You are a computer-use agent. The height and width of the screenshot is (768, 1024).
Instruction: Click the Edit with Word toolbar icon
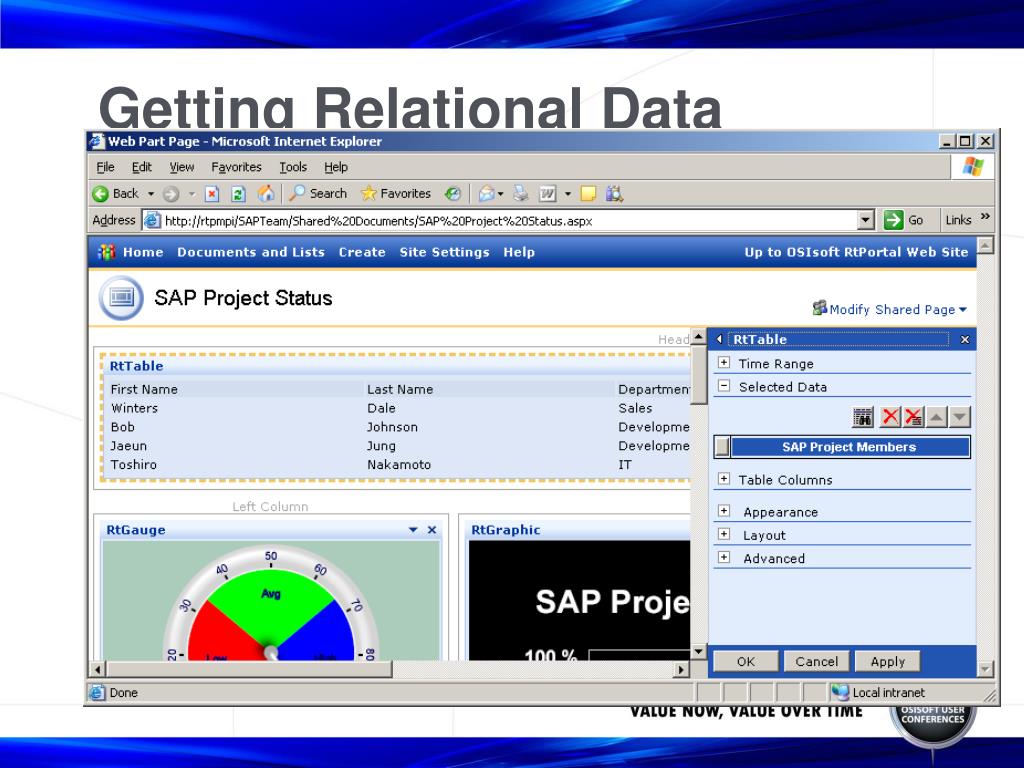(x=547, y=193)
